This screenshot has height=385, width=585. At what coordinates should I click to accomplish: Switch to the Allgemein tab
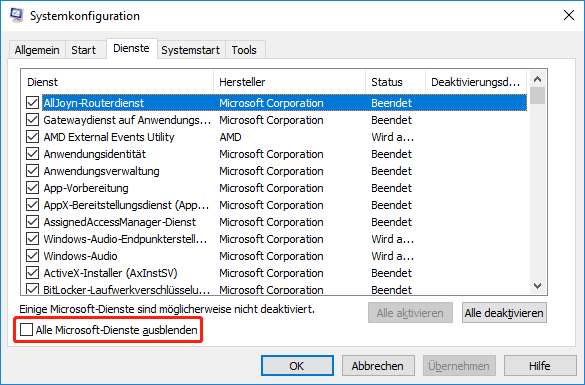click(x=37, y=50)
